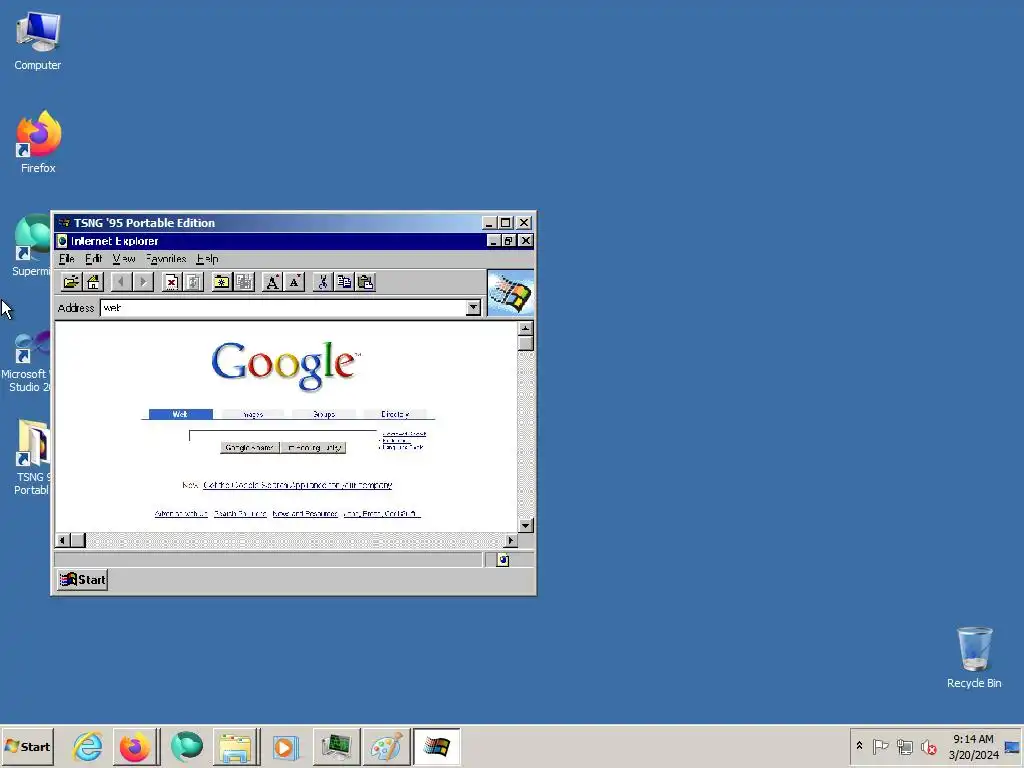Click the Refresh page toolbar icon

click(193, 282)
